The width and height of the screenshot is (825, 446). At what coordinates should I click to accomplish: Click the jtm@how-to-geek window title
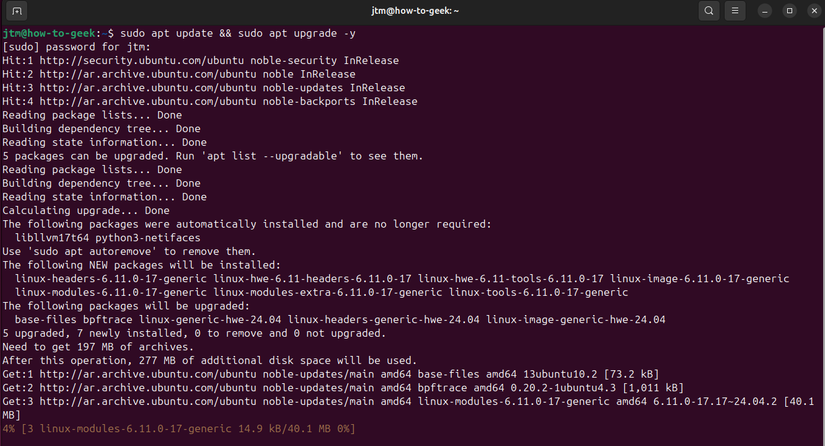(412, 11)
